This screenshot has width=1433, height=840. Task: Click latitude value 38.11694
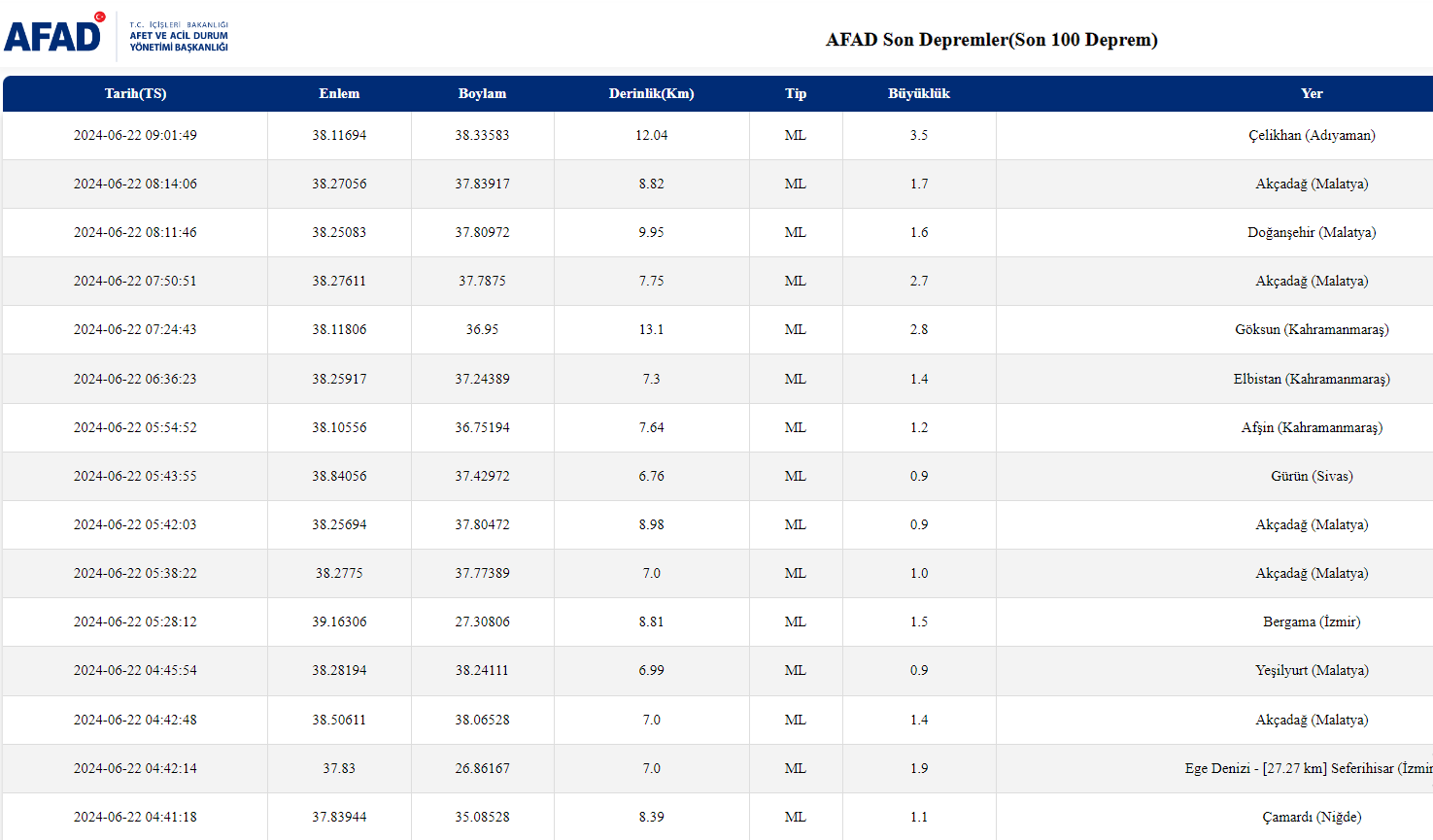click(339, 135)
